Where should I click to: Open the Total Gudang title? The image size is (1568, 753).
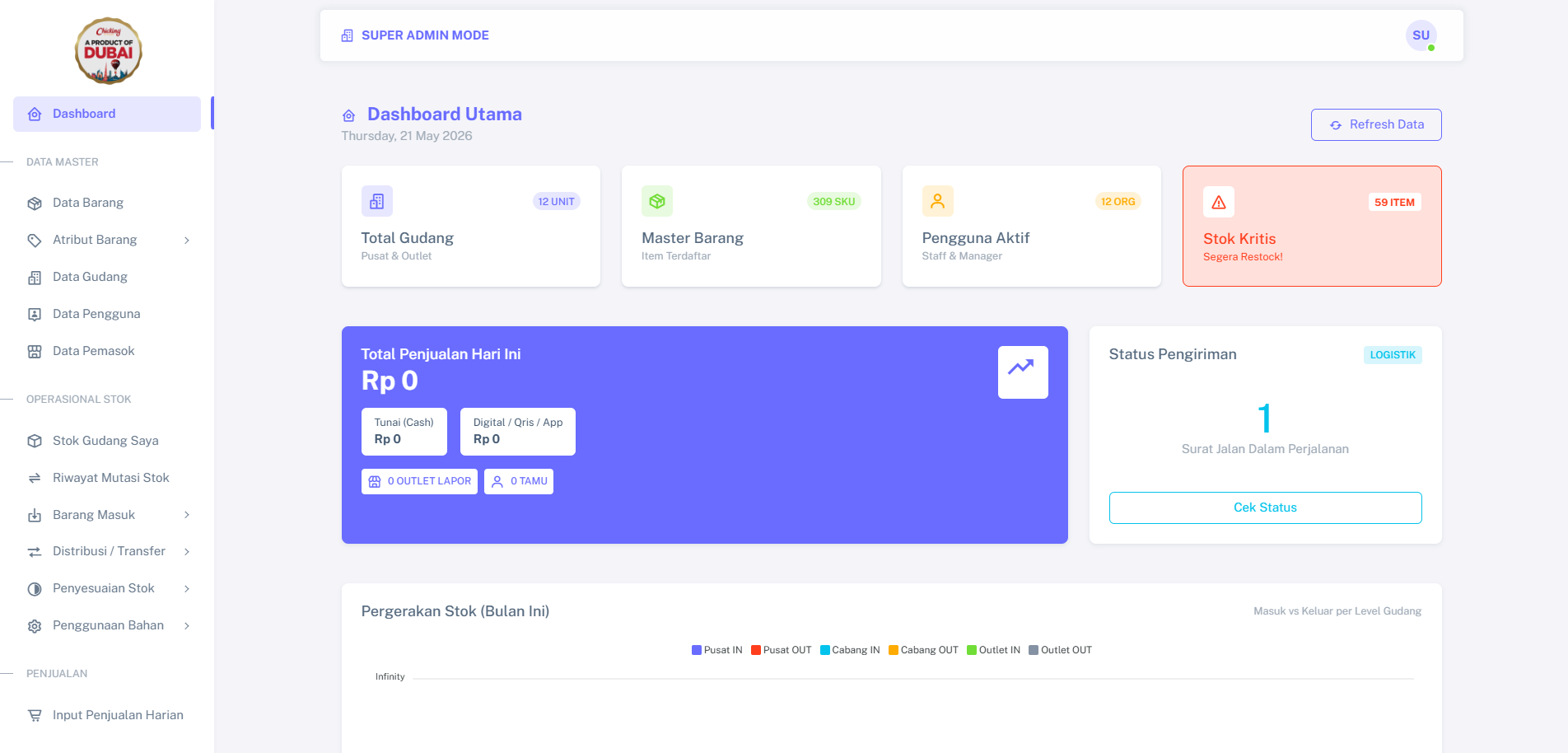(408, 238)
